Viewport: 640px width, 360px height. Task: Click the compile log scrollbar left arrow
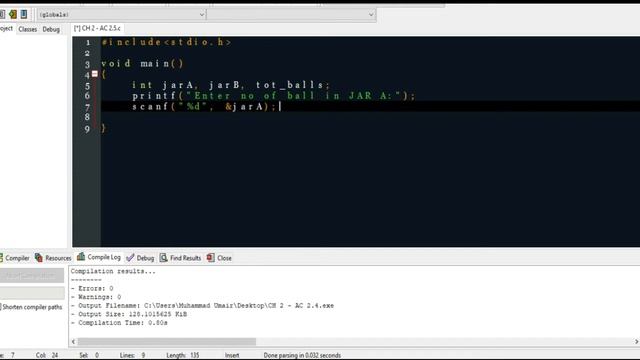73,342
